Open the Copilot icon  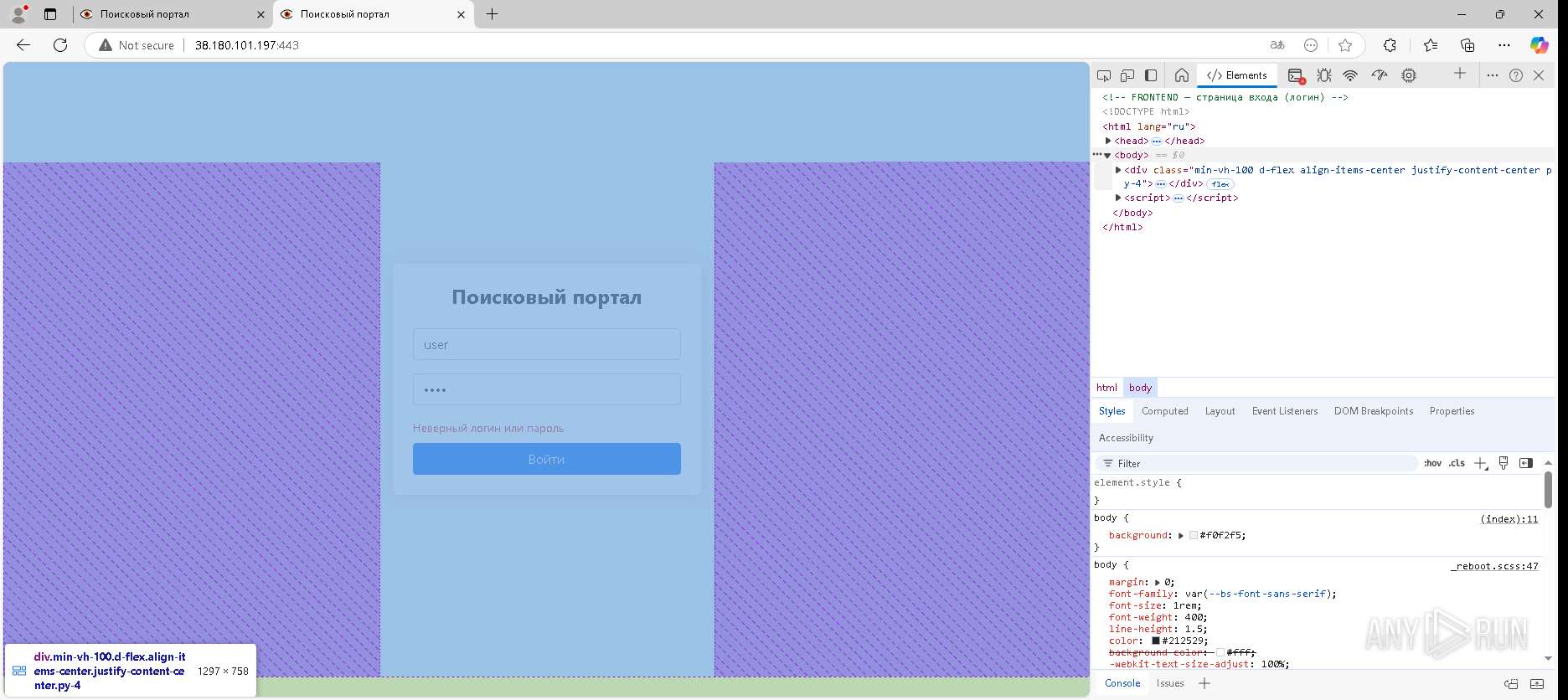[x=1540, y=45]
